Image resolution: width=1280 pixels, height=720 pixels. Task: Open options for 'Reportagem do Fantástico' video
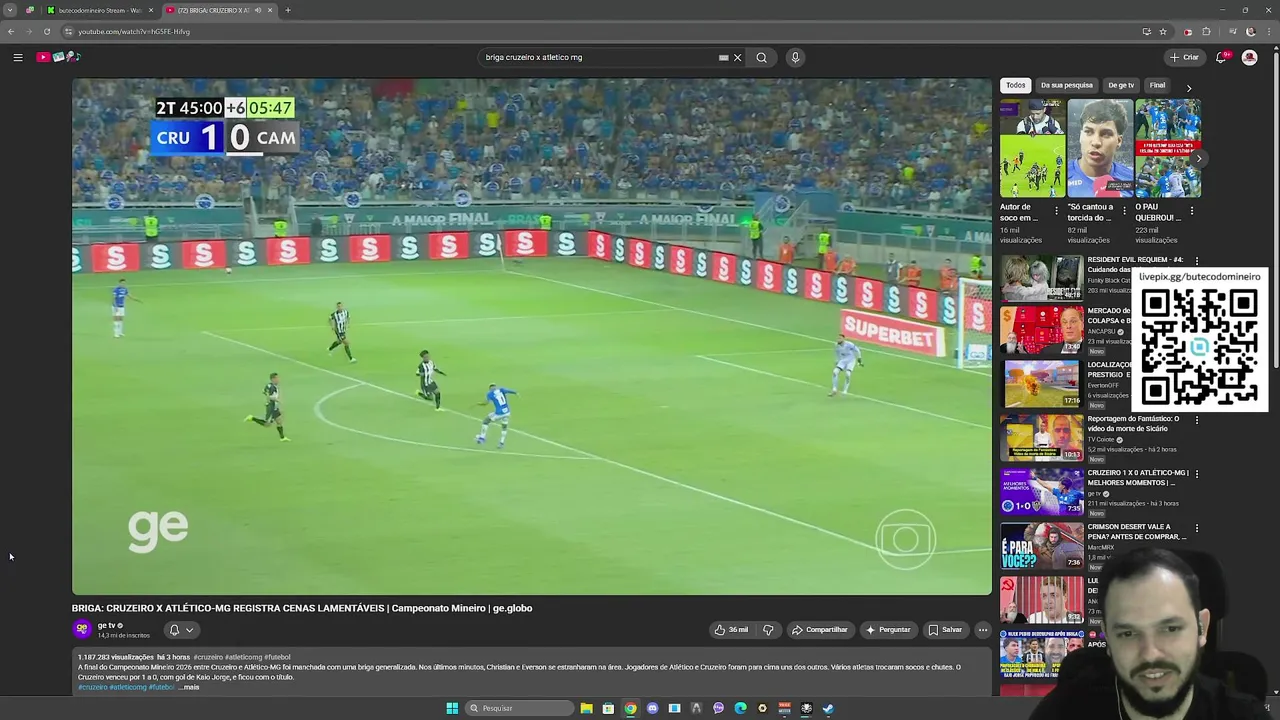(x=1197, y=420)
